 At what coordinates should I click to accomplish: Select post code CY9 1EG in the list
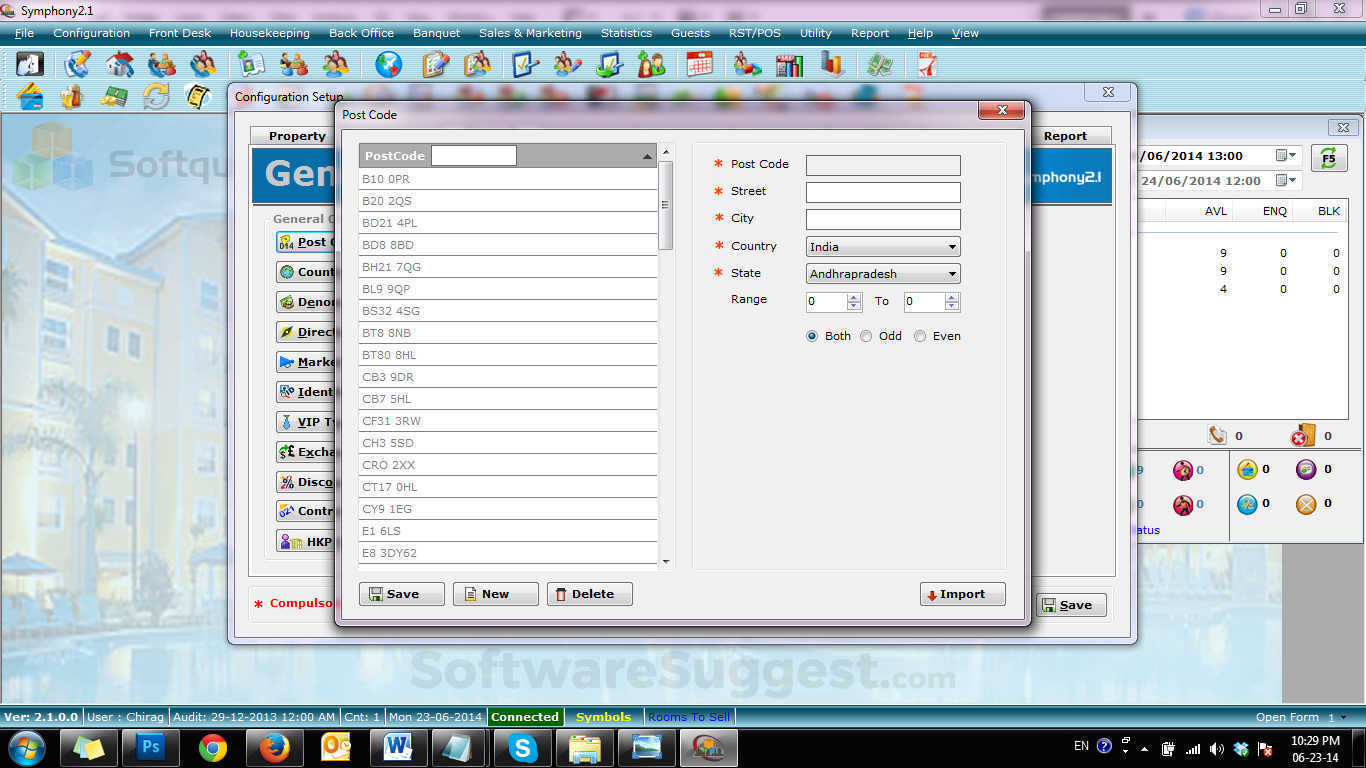click(x=508, y=509)
